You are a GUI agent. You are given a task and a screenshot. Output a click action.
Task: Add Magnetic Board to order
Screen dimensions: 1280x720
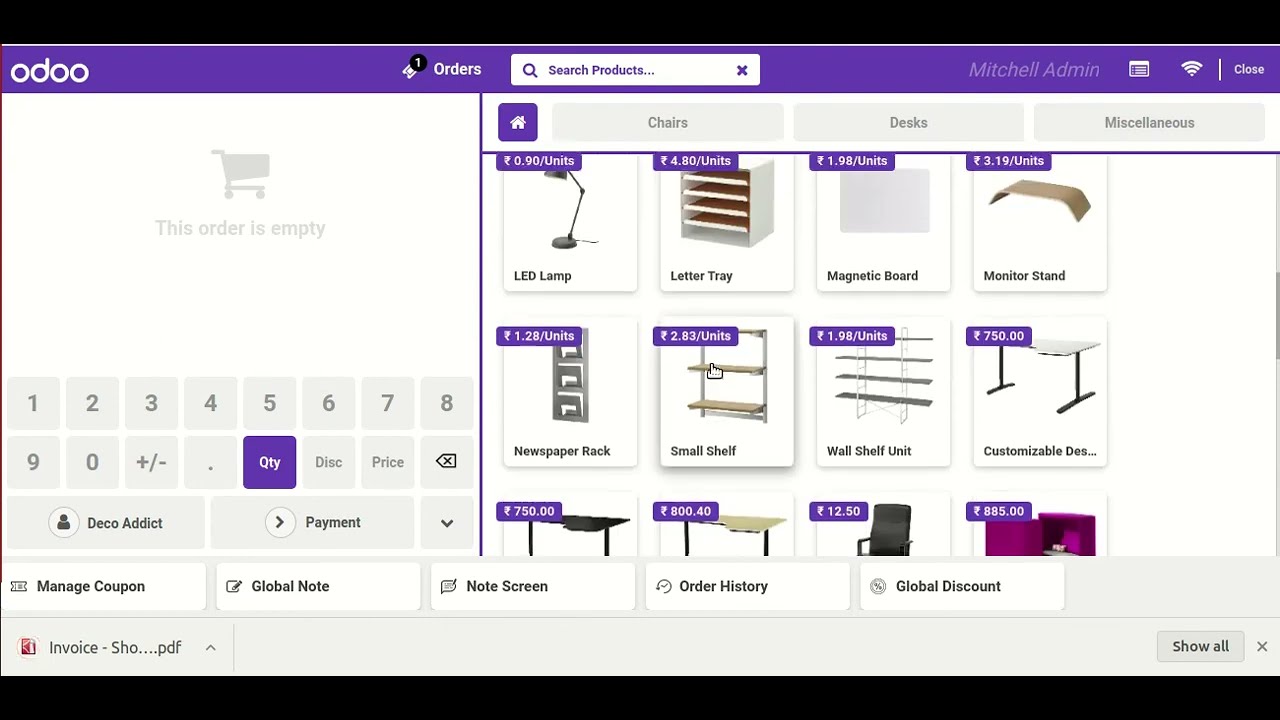click(884, 222)
